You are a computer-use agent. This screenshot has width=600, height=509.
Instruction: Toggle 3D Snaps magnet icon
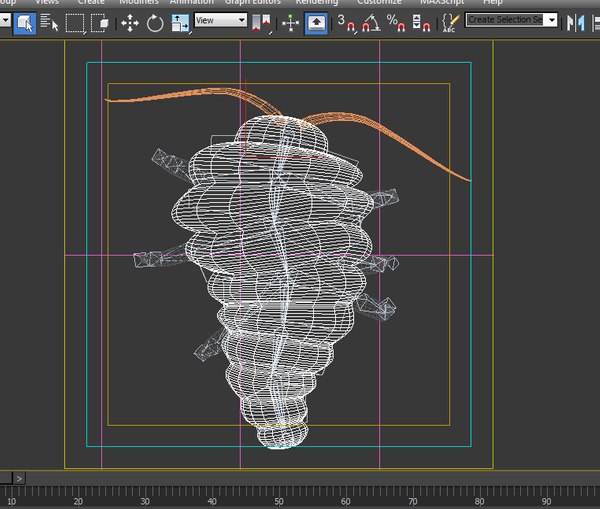(347, 23)
